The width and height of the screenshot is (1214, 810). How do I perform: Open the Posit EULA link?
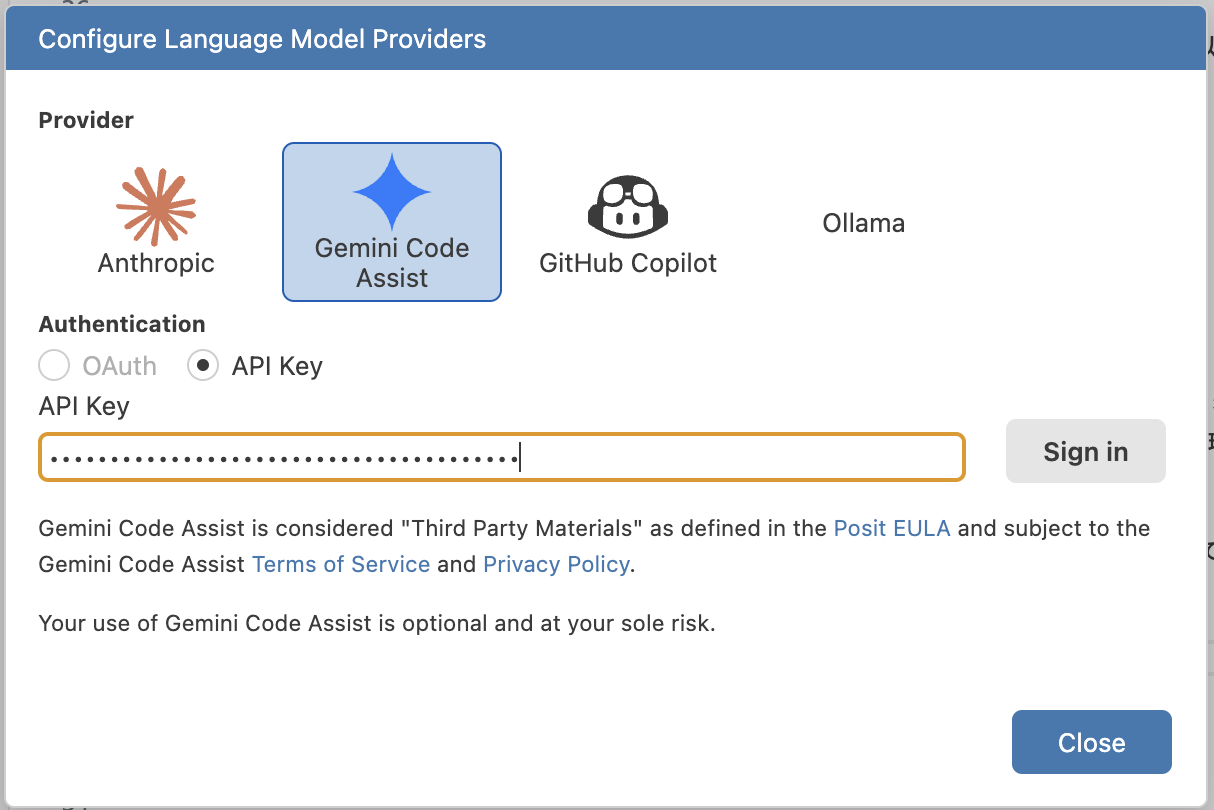tap(892, 528)
